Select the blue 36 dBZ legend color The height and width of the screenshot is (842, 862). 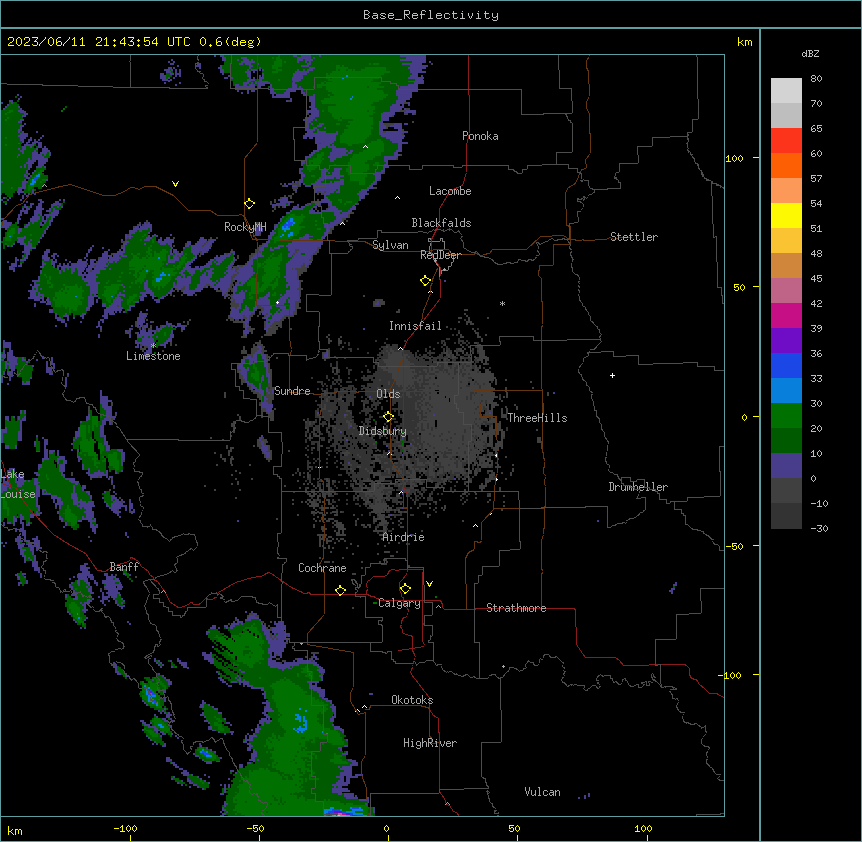[786, 365]
